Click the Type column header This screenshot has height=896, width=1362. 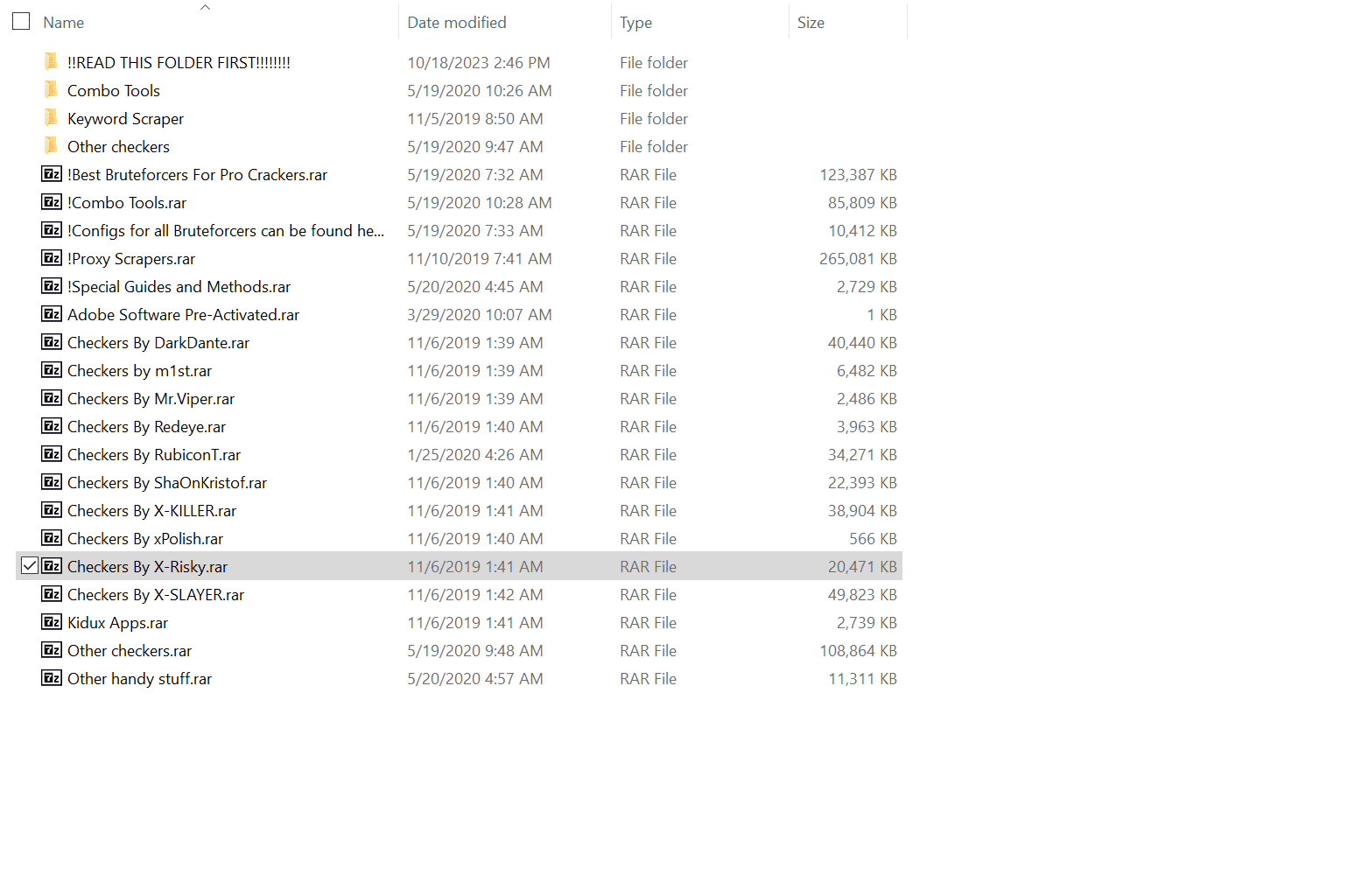(x=635, y=22)
